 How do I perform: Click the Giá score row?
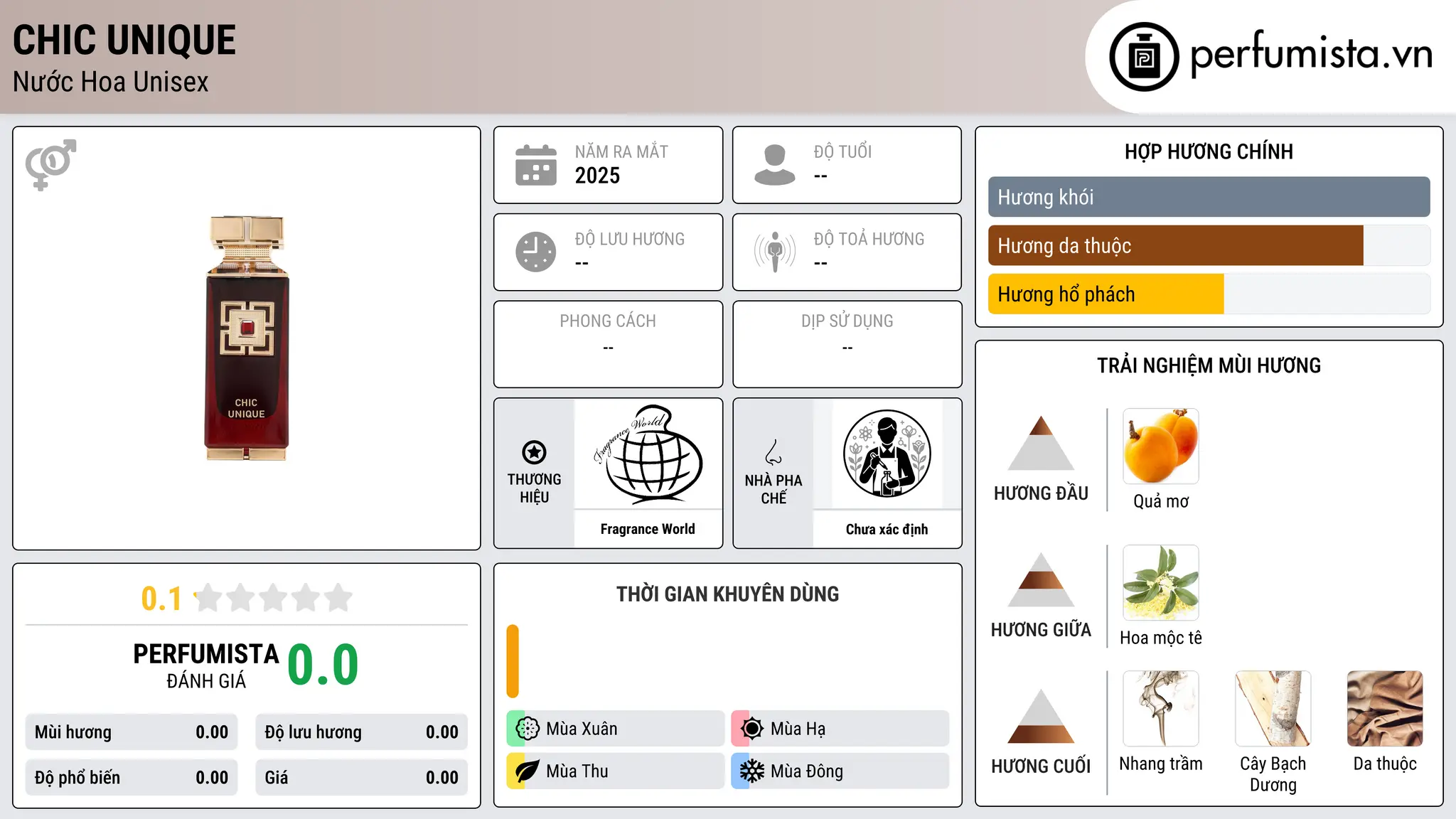click(362, 778)
